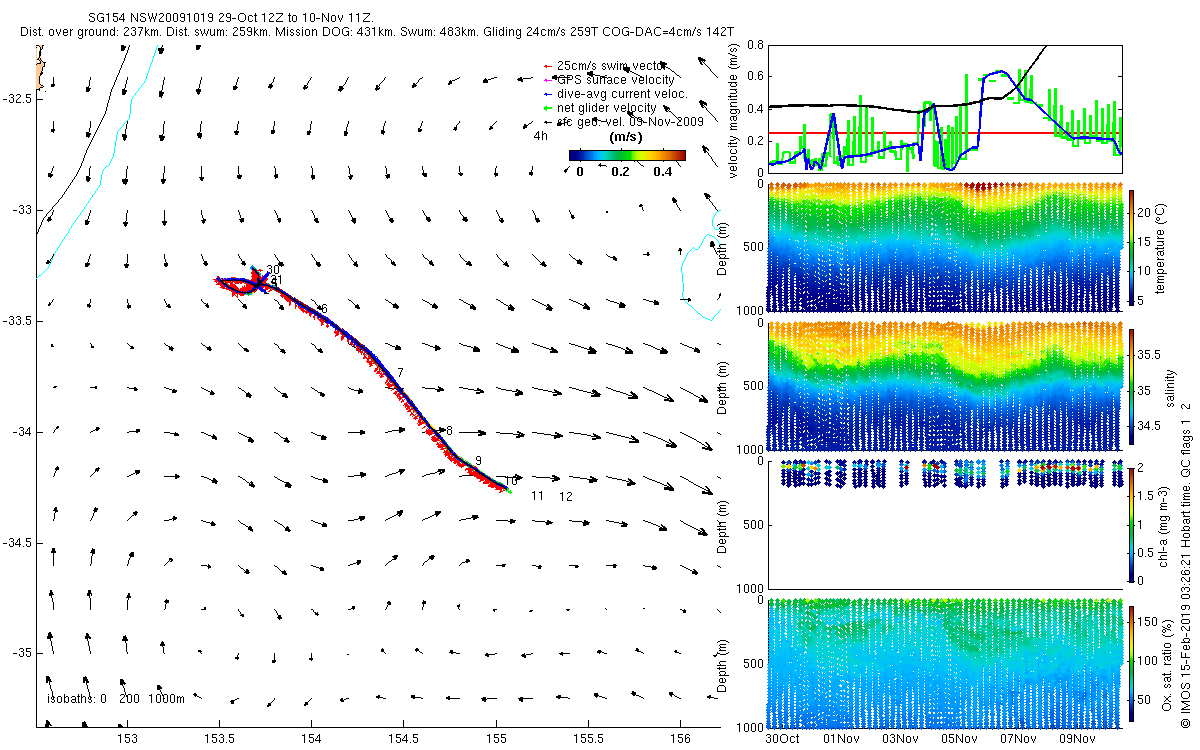The image size is (1200, 750).
Task: Click longitude tick '153' on the map axis
Action: click(x=127, y=739)
